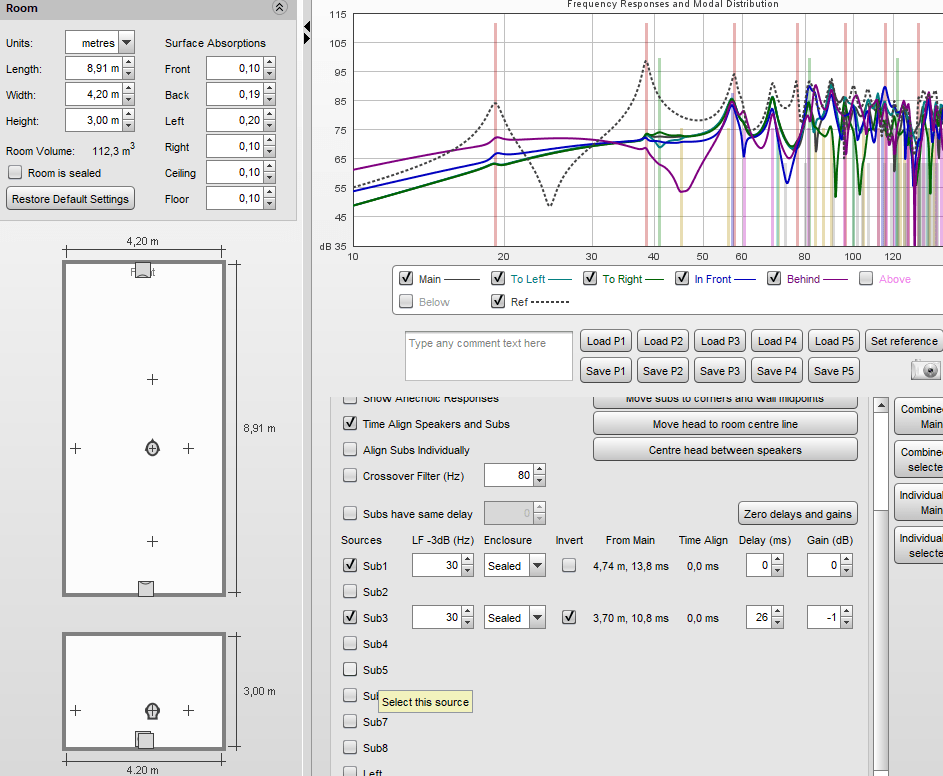943x776 pixels.
Task: Enable Subs have same delay
Action: (x=349, y=513)
